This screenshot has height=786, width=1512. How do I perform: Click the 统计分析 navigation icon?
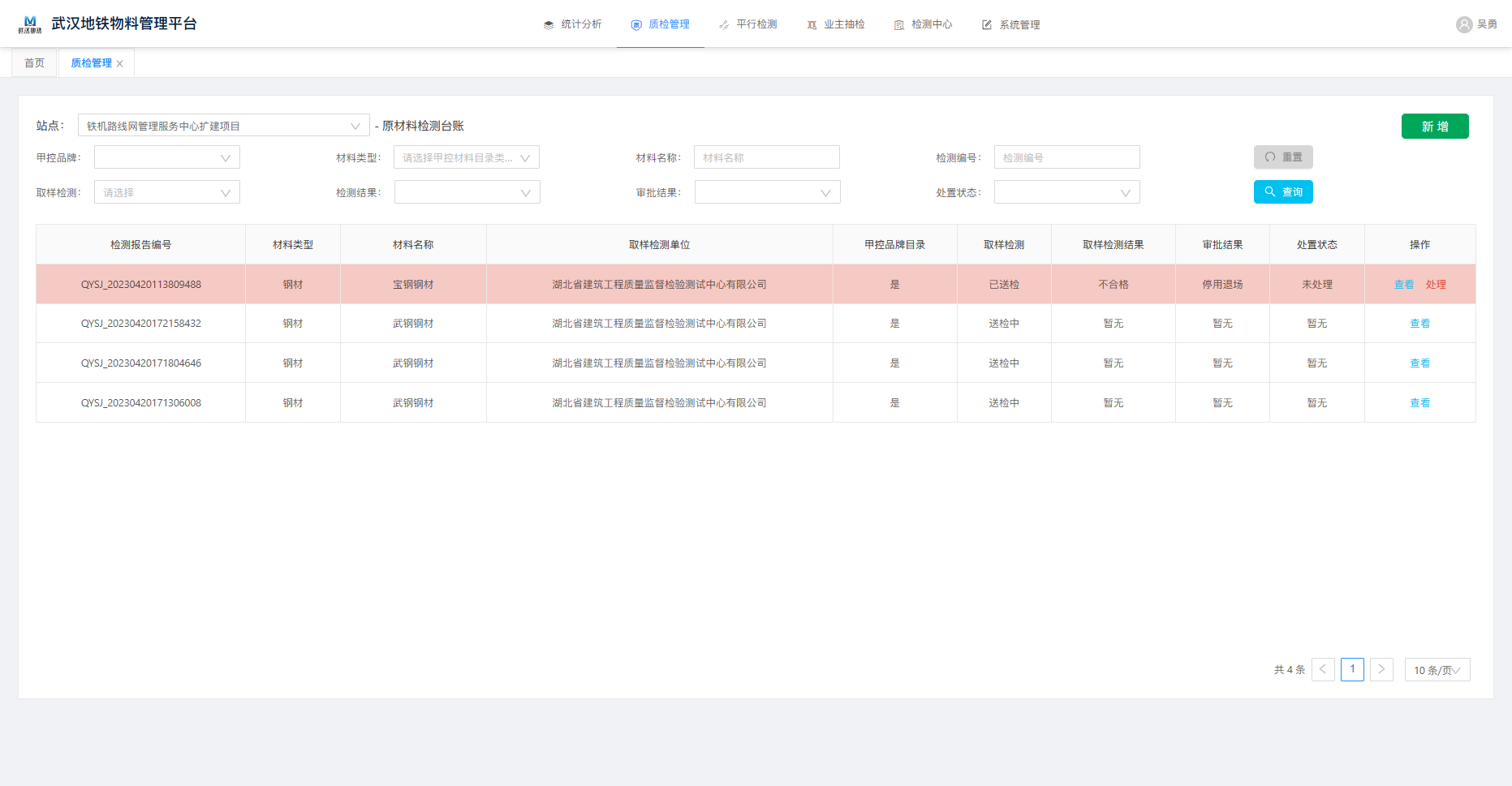coord(549,25)
